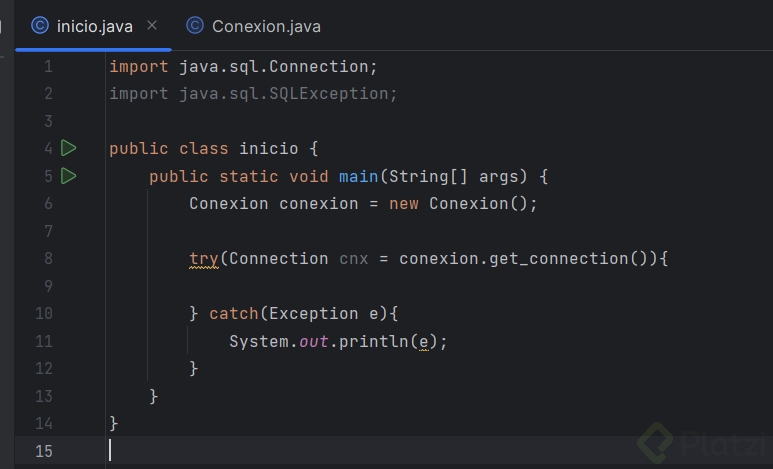The width and height of the screenshot is (773, 469).
Task: Click 'get_connection' method call
Action: coord(559,259)
